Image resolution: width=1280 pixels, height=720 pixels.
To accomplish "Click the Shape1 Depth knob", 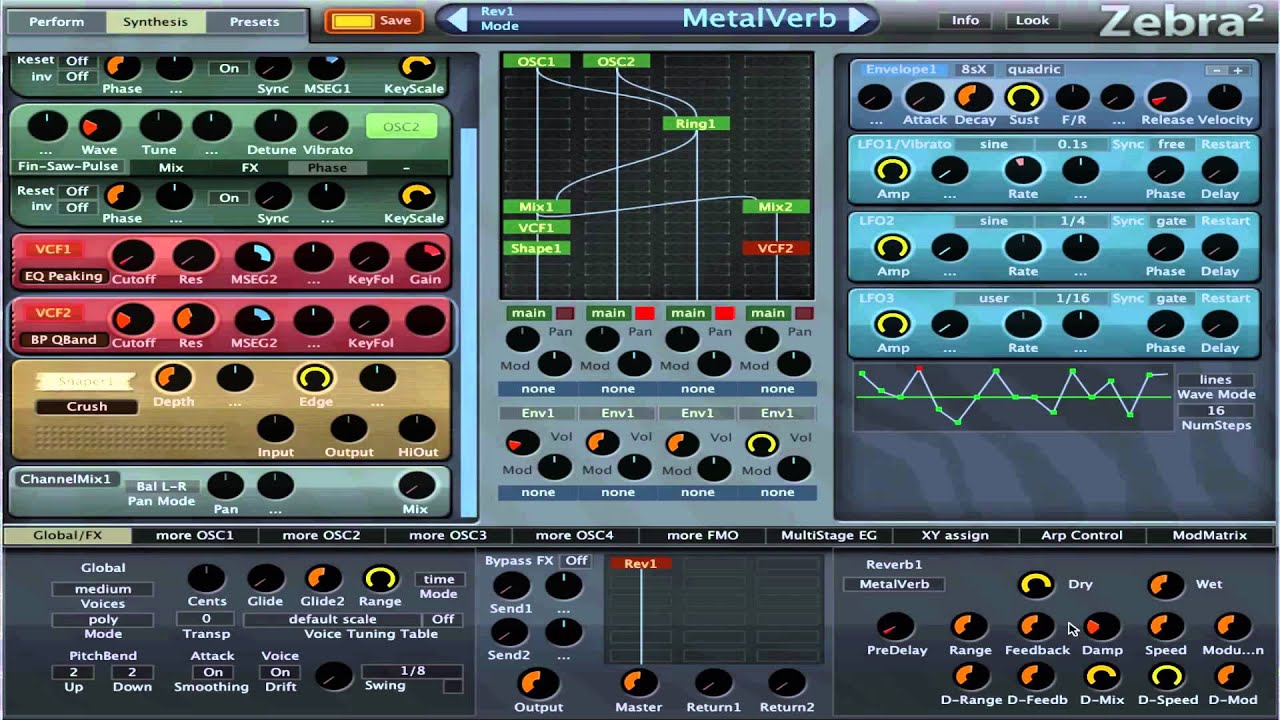I will (x=173, y=378).
